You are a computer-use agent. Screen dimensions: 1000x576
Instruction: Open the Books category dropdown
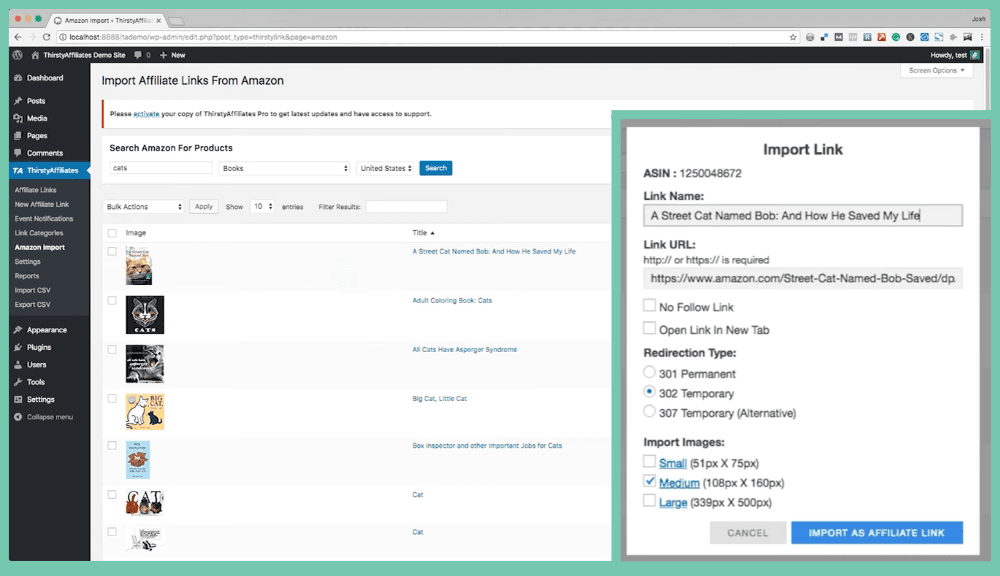click(x=284, y=168)
